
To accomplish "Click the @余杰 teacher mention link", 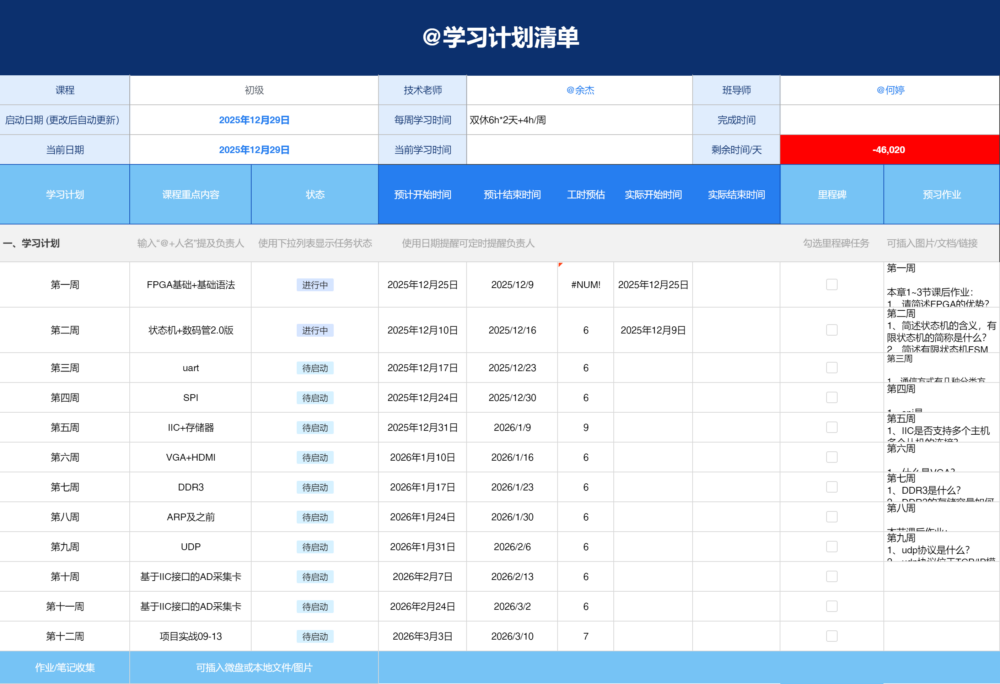I will [580, 90].
